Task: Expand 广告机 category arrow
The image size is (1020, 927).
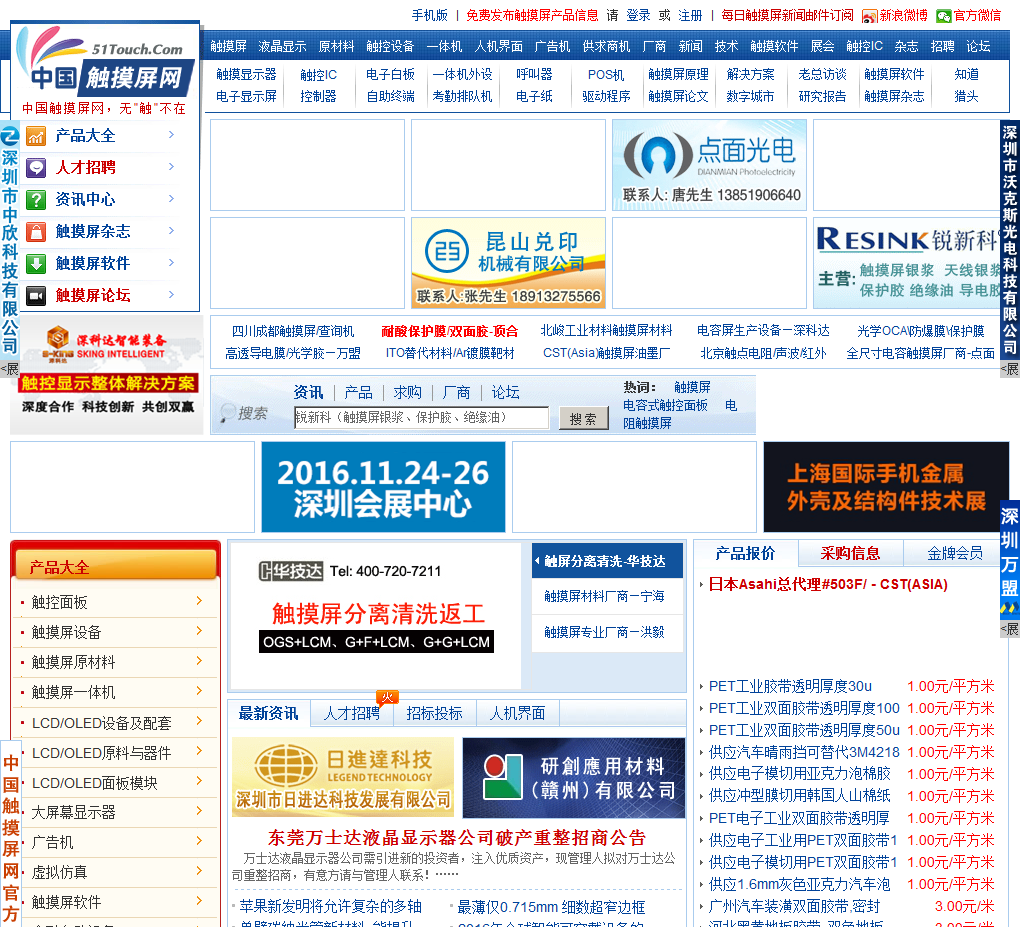Action: 200,841
